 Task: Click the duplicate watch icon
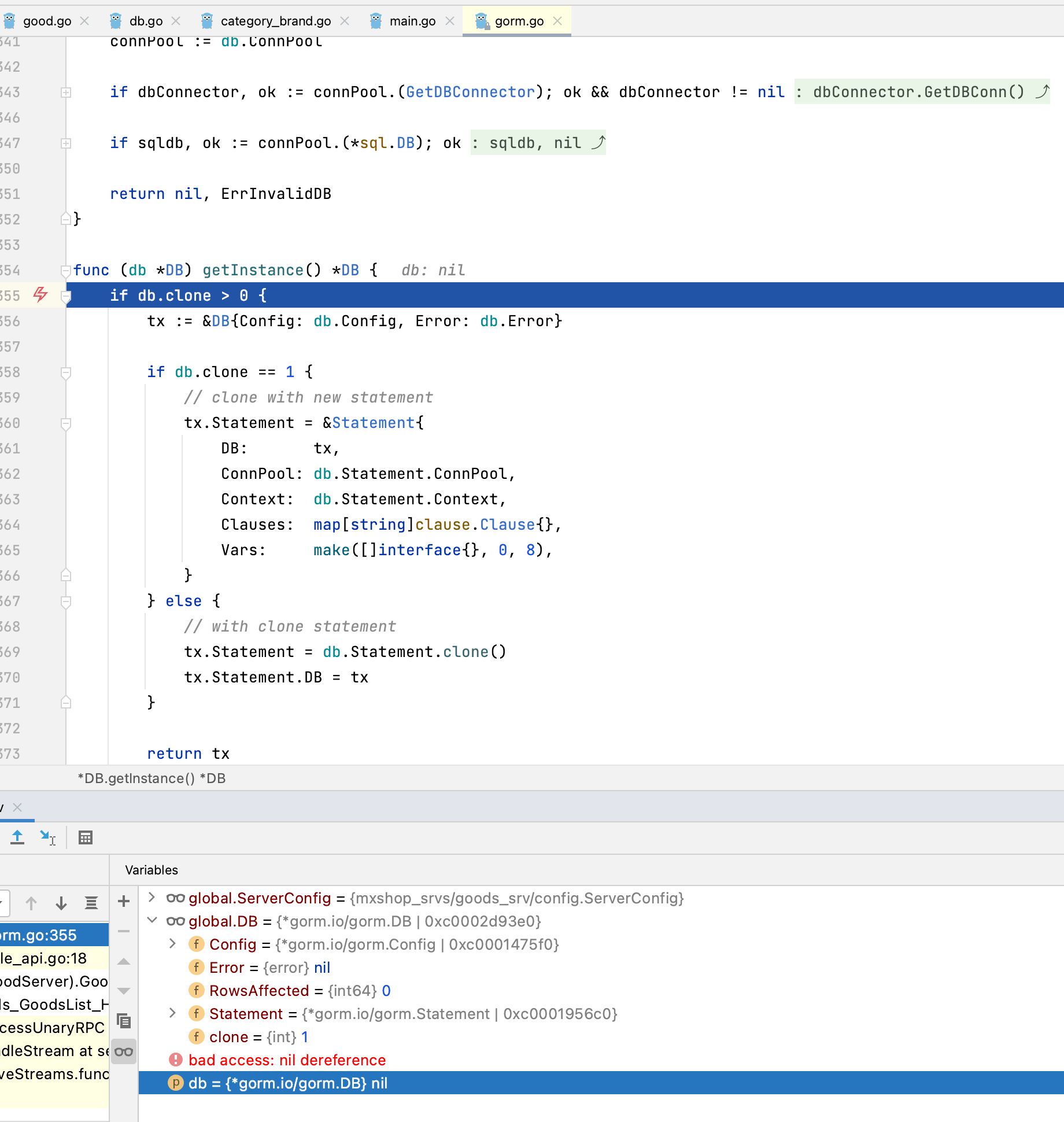click(x=124, y=1021)
